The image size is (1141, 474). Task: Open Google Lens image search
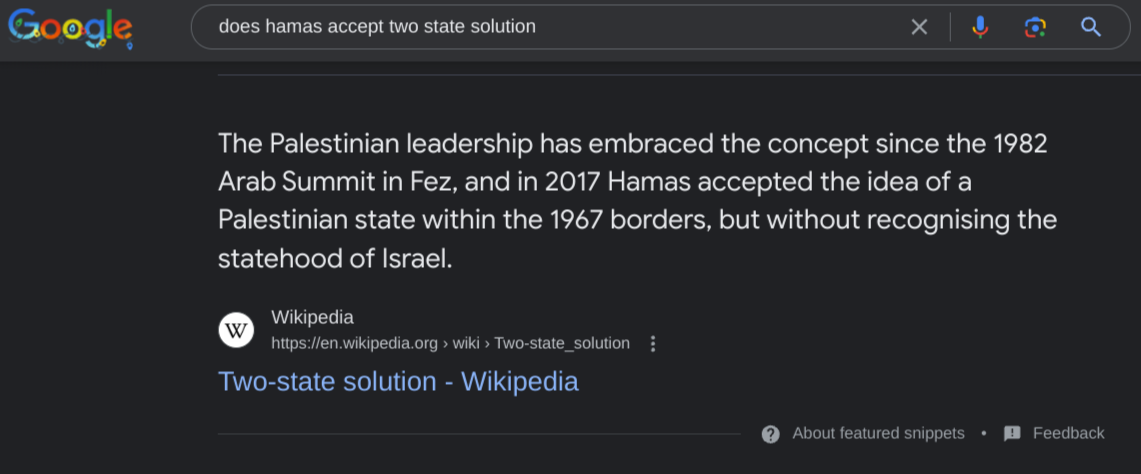tap(1035, 27)
